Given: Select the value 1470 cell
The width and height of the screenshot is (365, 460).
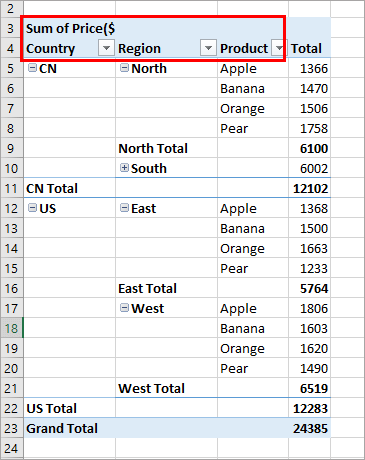Looking at the screenshot, I should tap(309, 88).
